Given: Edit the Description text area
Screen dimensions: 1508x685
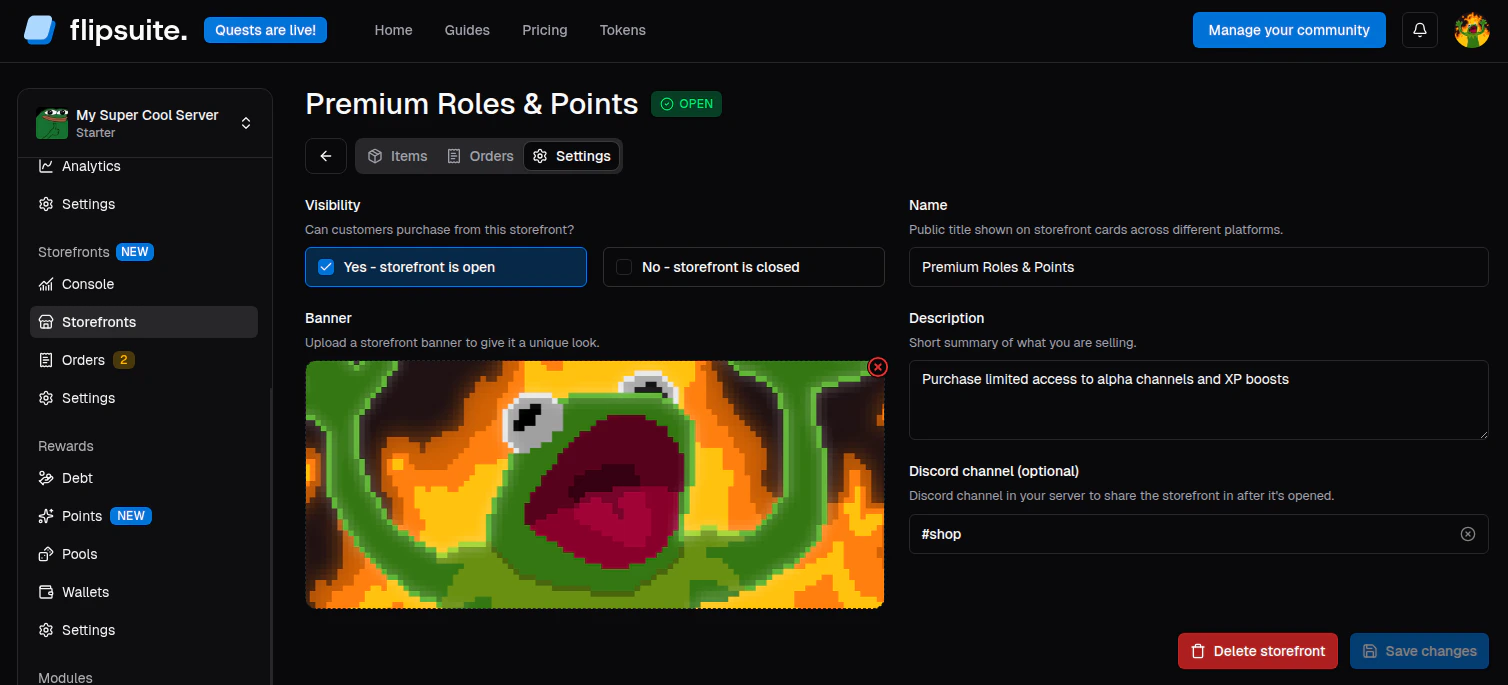Looking at the screenshot, I should point(1199,400).
